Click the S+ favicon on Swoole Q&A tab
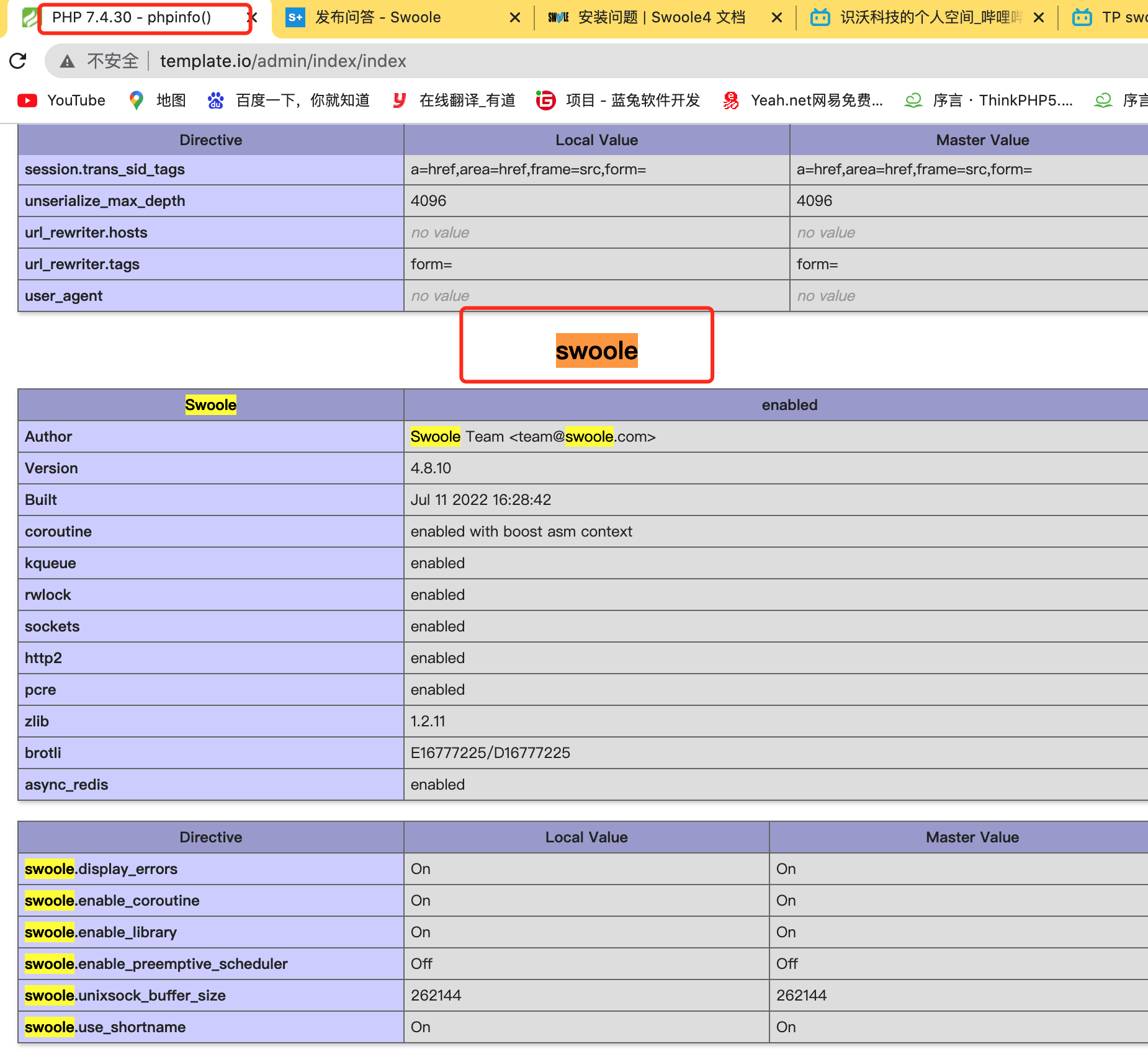 (295, 17)
